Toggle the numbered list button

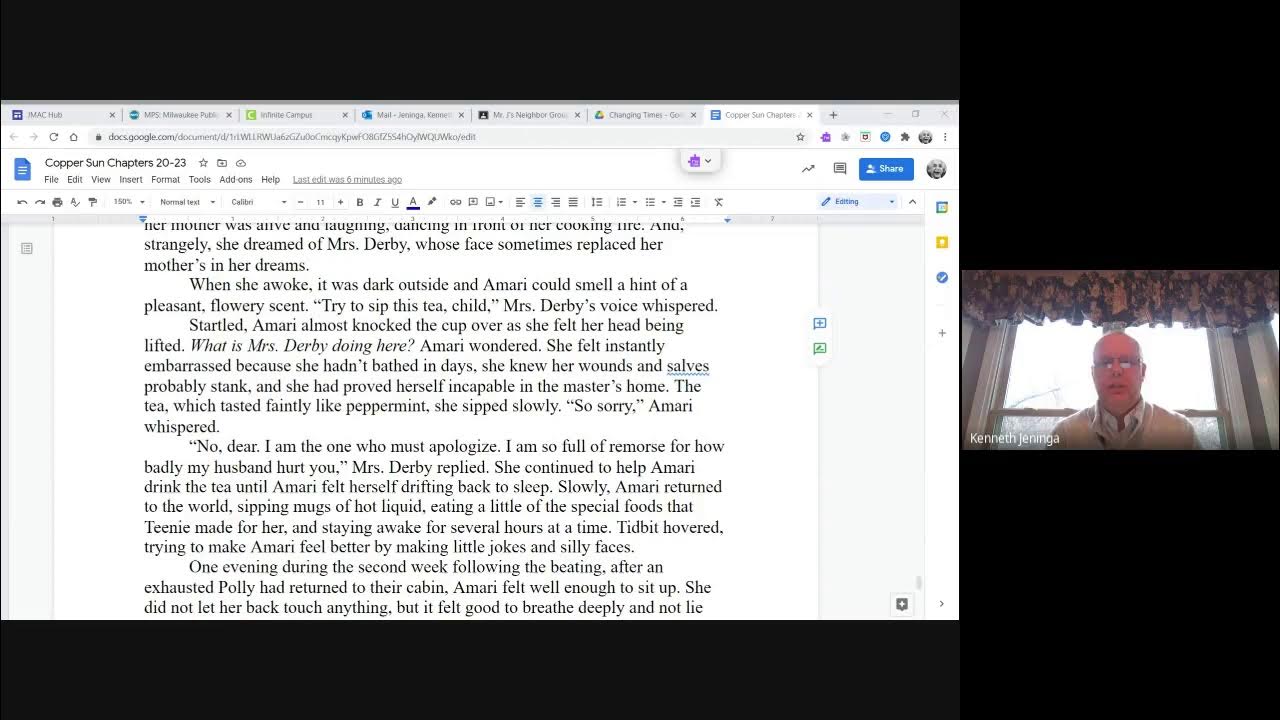tap(621, 202)
